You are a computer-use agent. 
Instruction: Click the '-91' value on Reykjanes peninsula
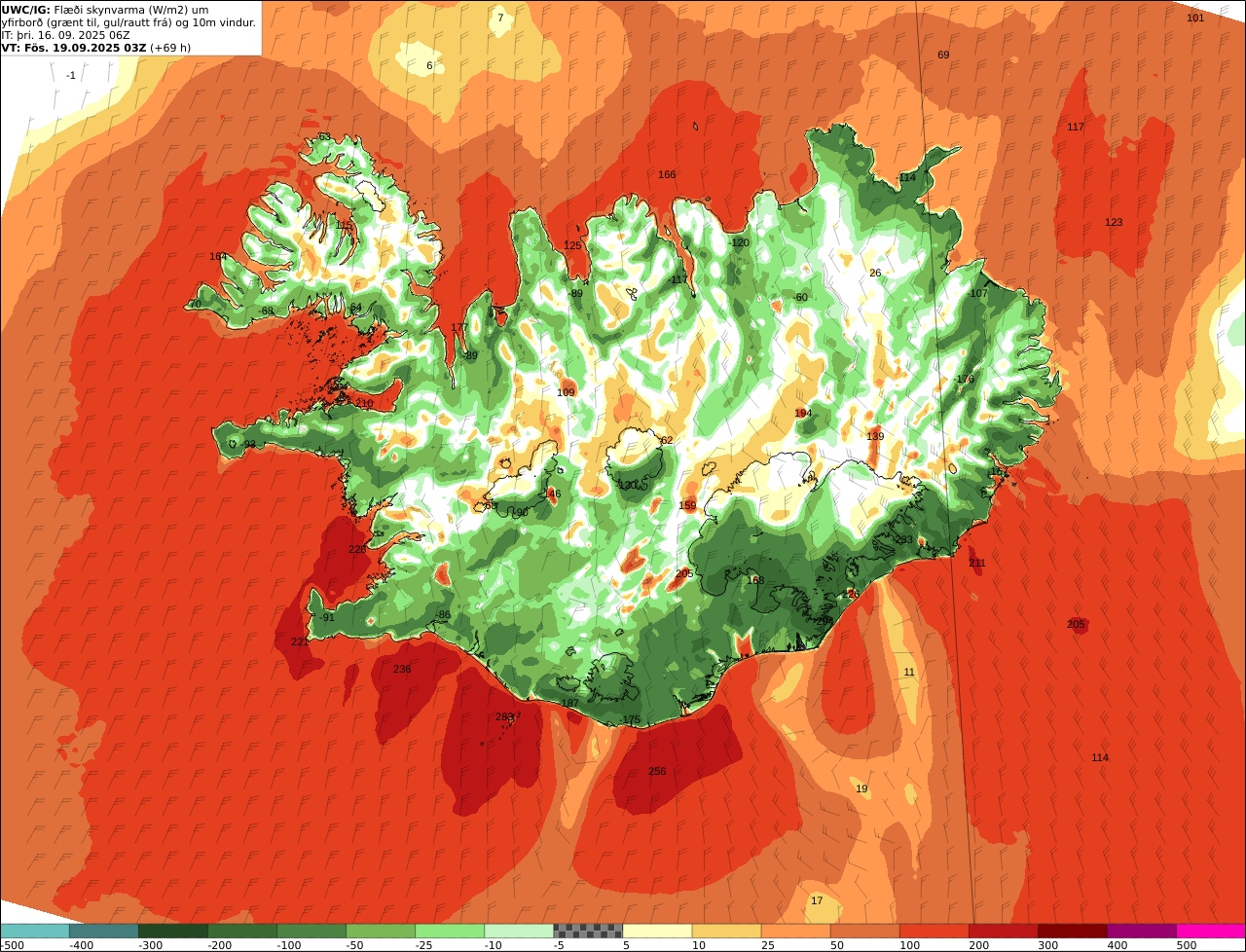(x=326, y=618)
